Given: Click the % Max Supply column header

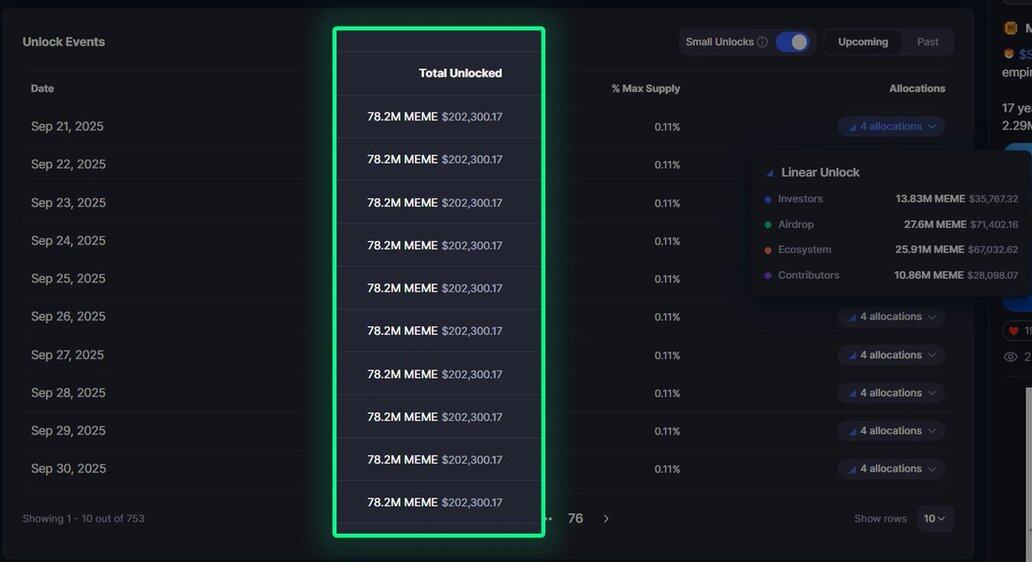Looking at the screenshot, I should pyautogui.click(x=646, y=88).
